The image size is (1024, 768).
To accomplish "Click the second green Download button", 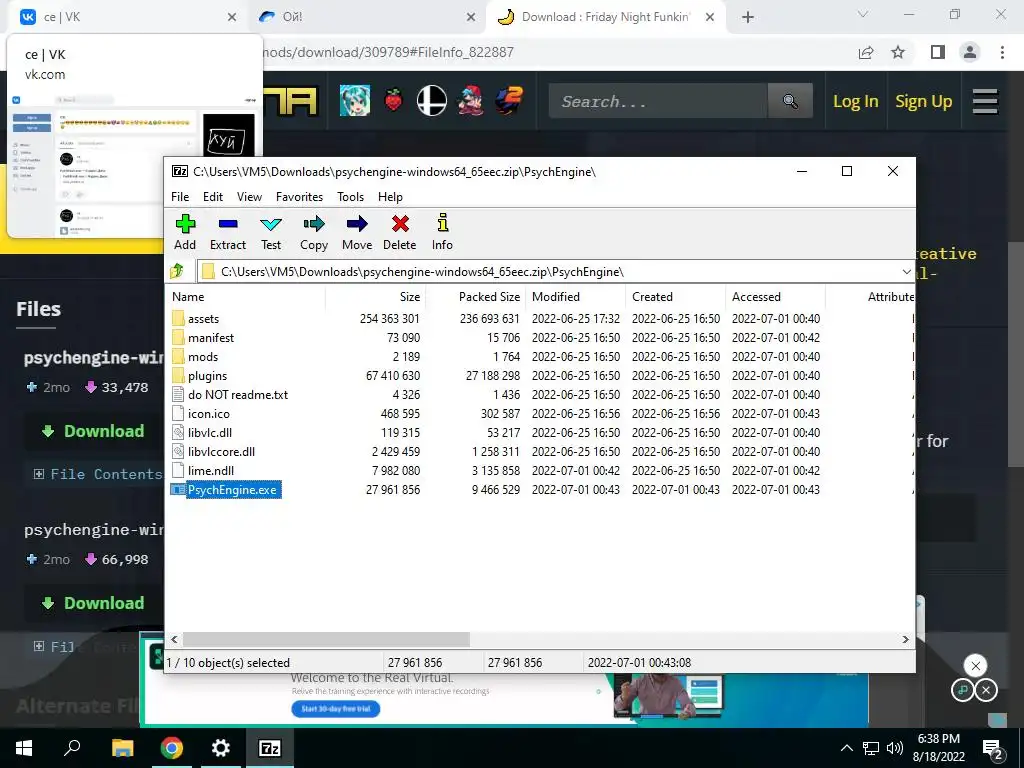I will (93, 603).
